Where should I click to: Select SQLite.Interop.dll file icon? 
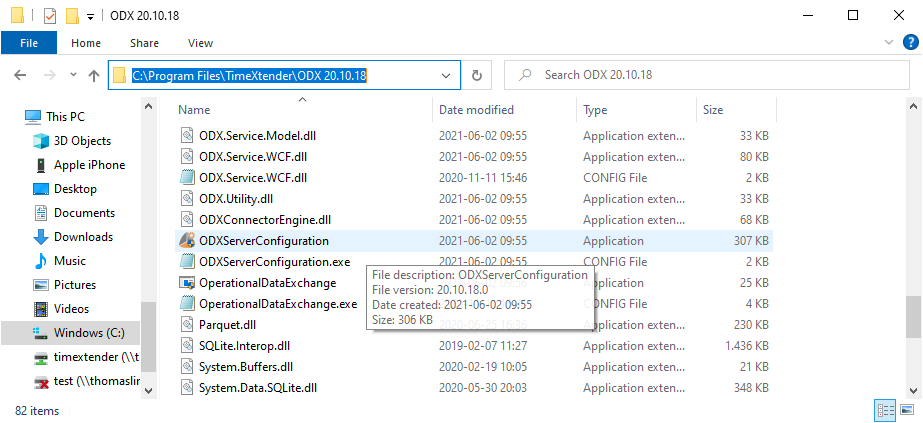click(187, 346)
